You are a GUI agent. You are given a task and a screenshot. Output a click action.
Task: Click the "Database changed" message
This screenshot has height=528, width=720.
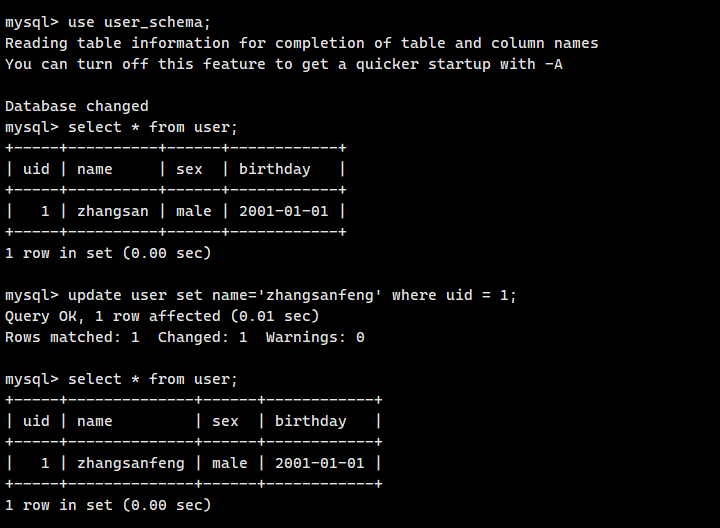click(x=77, y=106)
